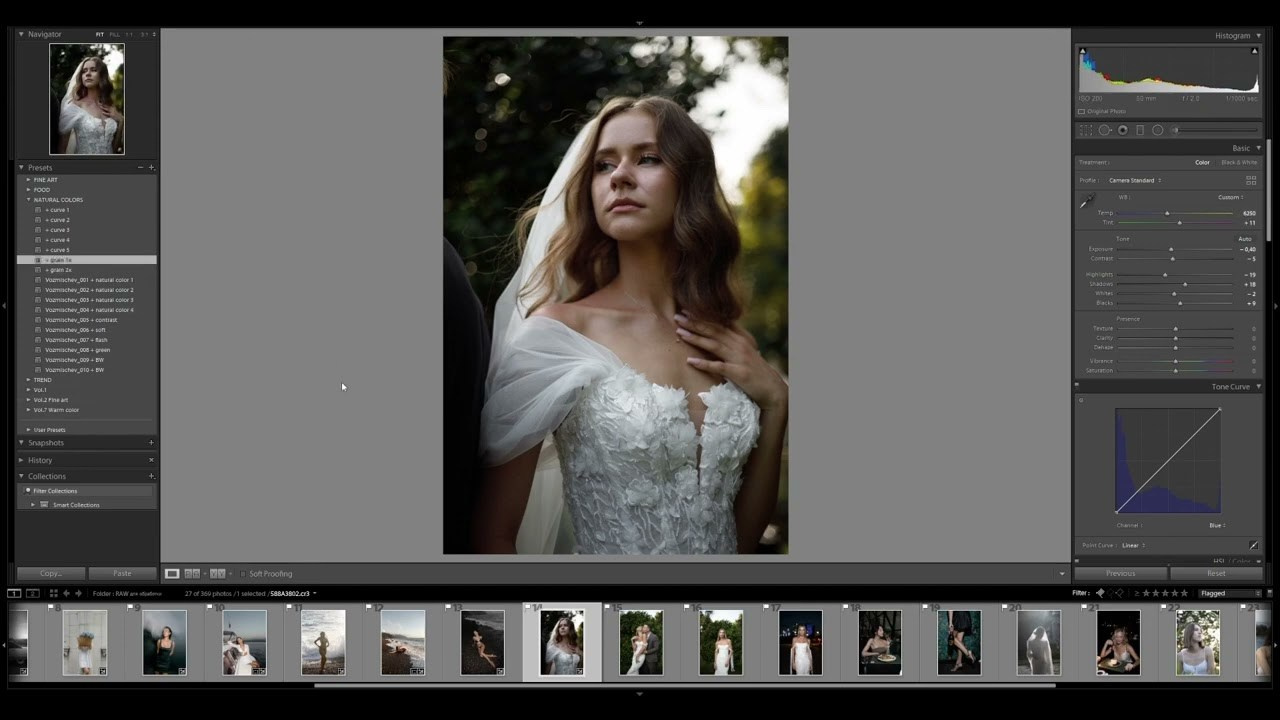
Task: Switch treatment to Black & White
Action: [1239, 162]
